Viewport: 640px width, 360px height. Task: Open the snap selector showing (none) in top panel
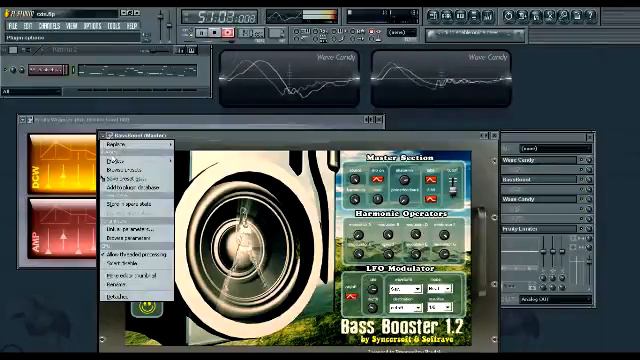[402, 32]
